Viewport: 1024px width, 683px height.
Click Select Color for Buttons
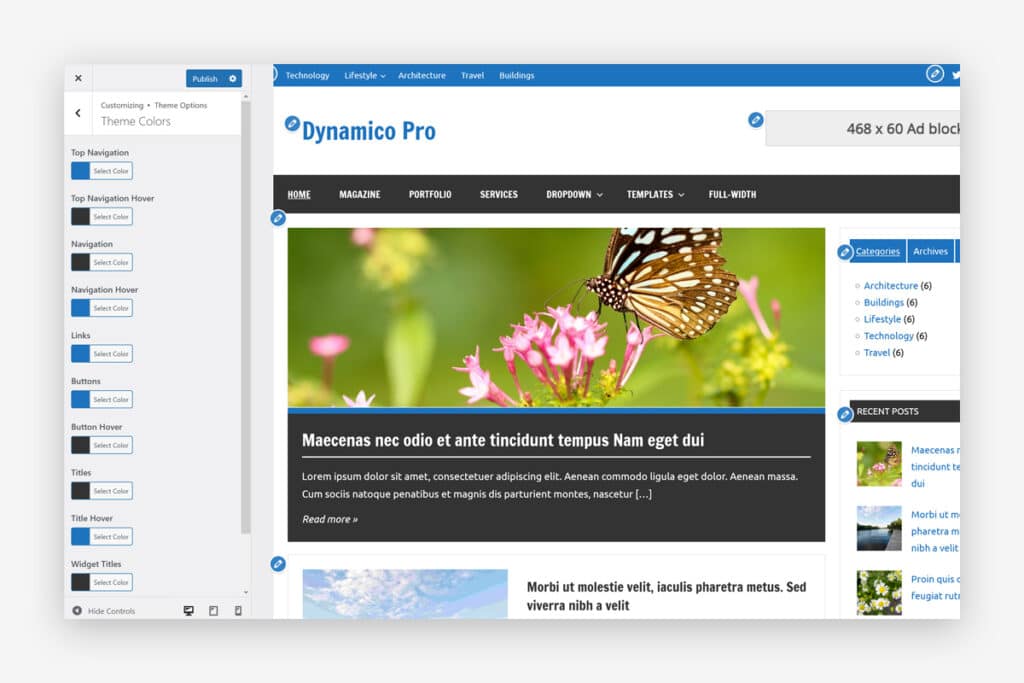pos(111,400)
